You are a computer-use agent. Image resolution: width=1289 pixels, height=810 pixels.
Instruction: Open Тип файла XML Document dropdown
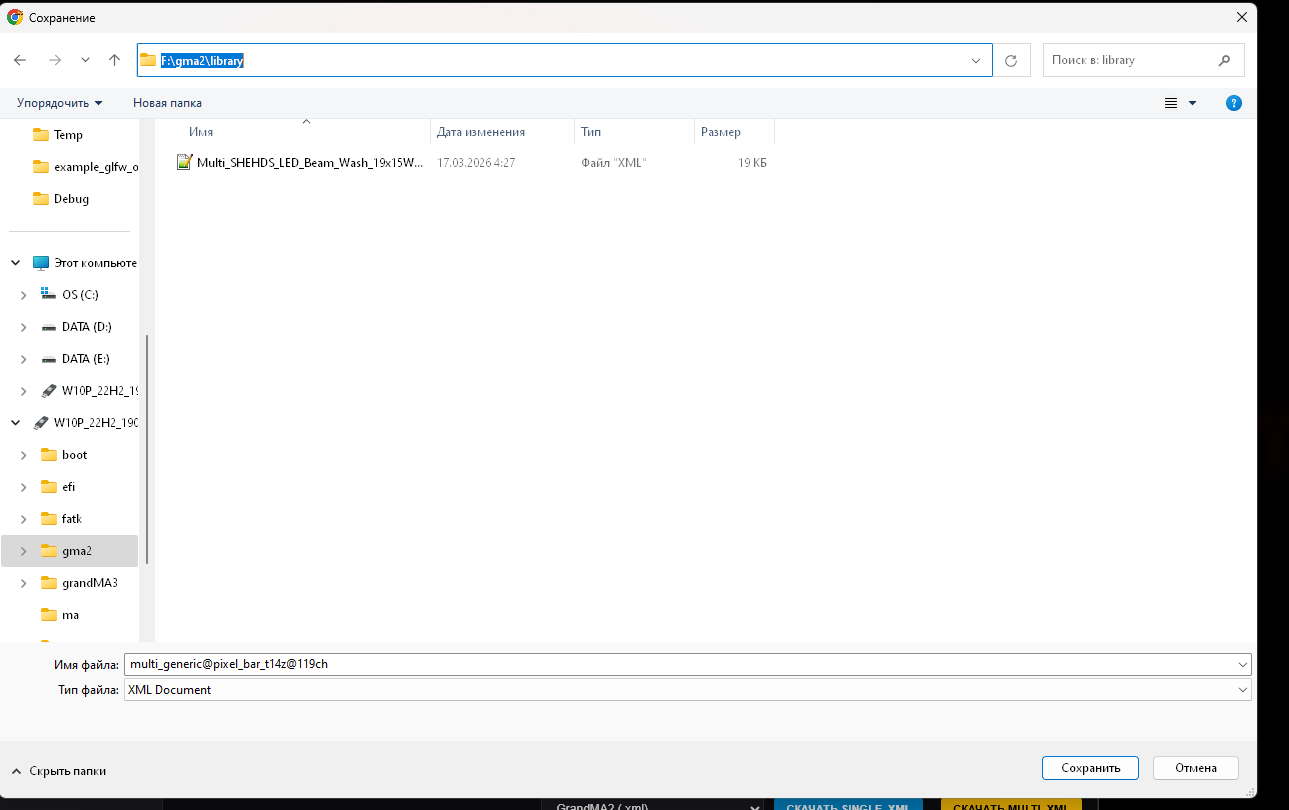688,690
